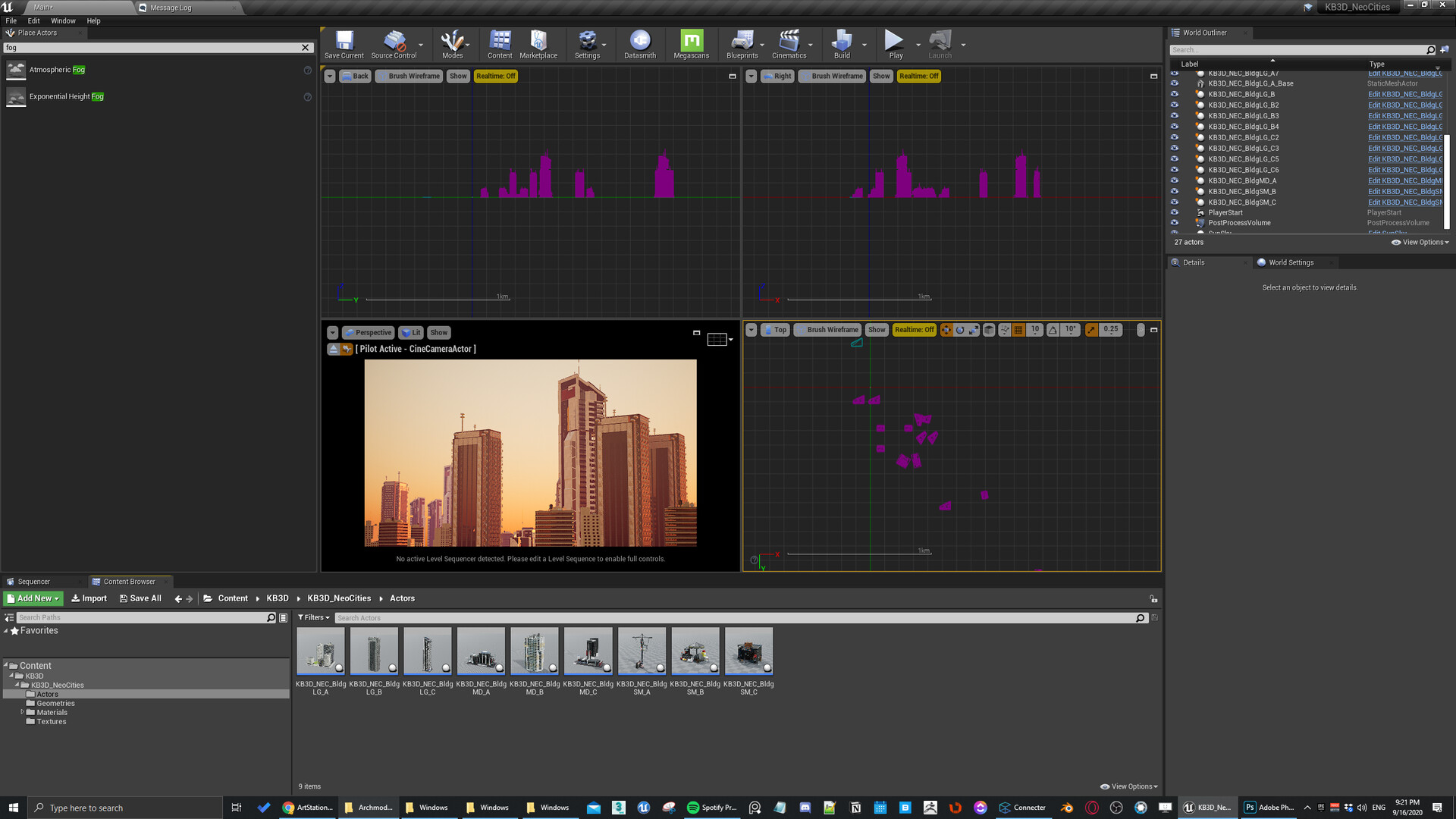Open Filters dropdown in Content Browser

pos(314,618)
